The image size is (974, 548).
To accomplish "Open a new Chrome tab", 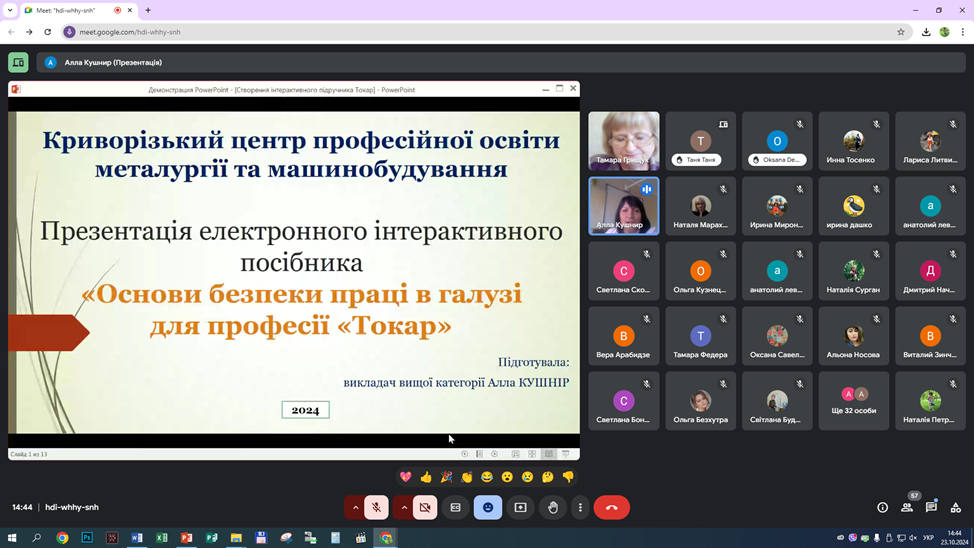I will 148,10.
